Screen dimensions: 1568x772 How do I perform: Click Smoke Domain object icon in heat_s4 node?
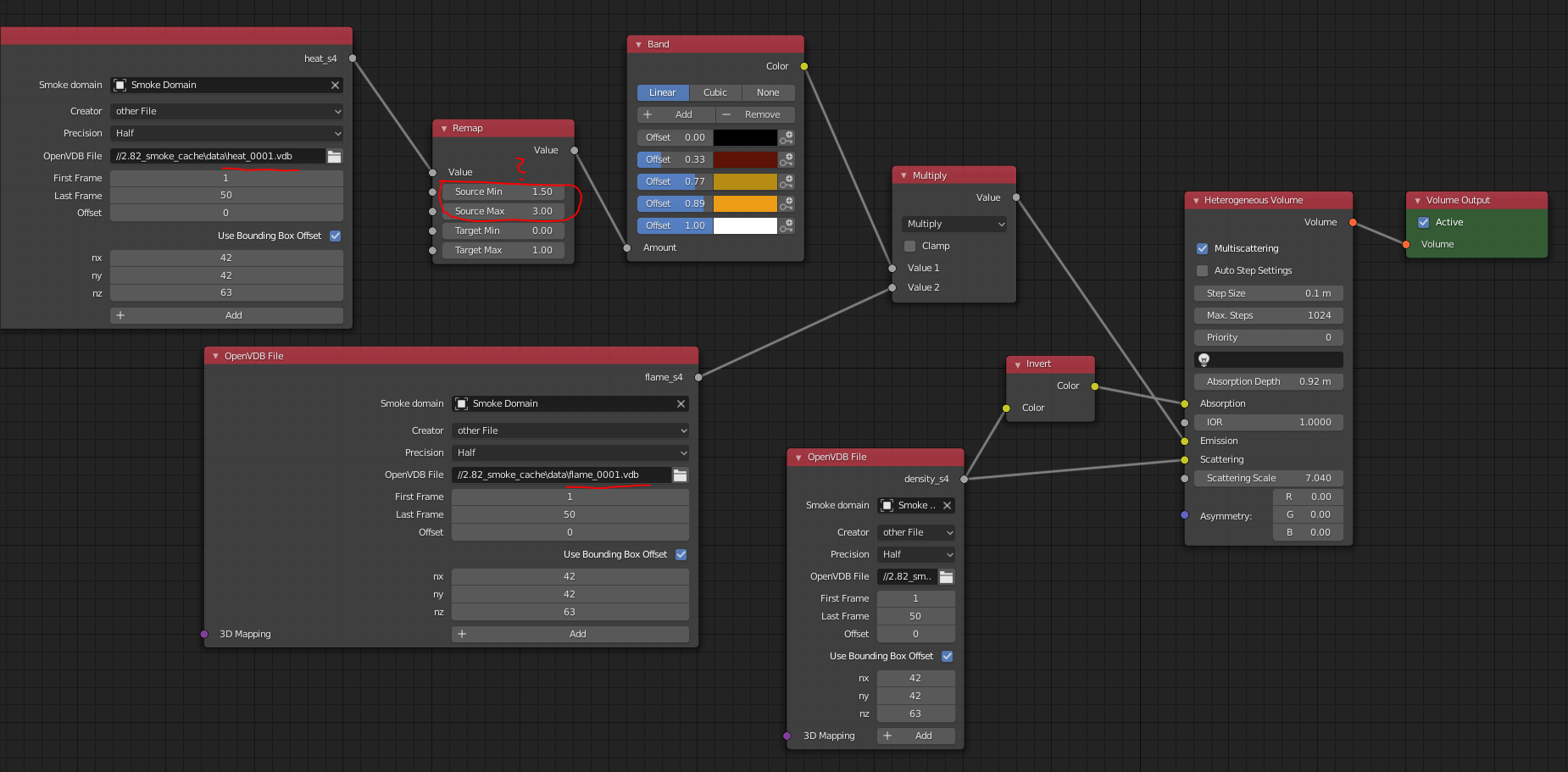pos(120,86)
